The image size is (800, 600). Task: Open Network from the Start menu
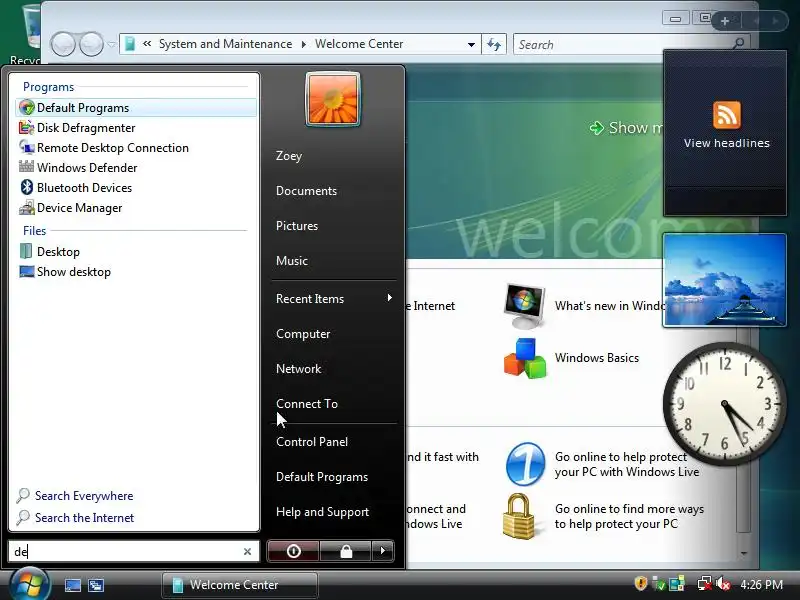pos(298,368)
